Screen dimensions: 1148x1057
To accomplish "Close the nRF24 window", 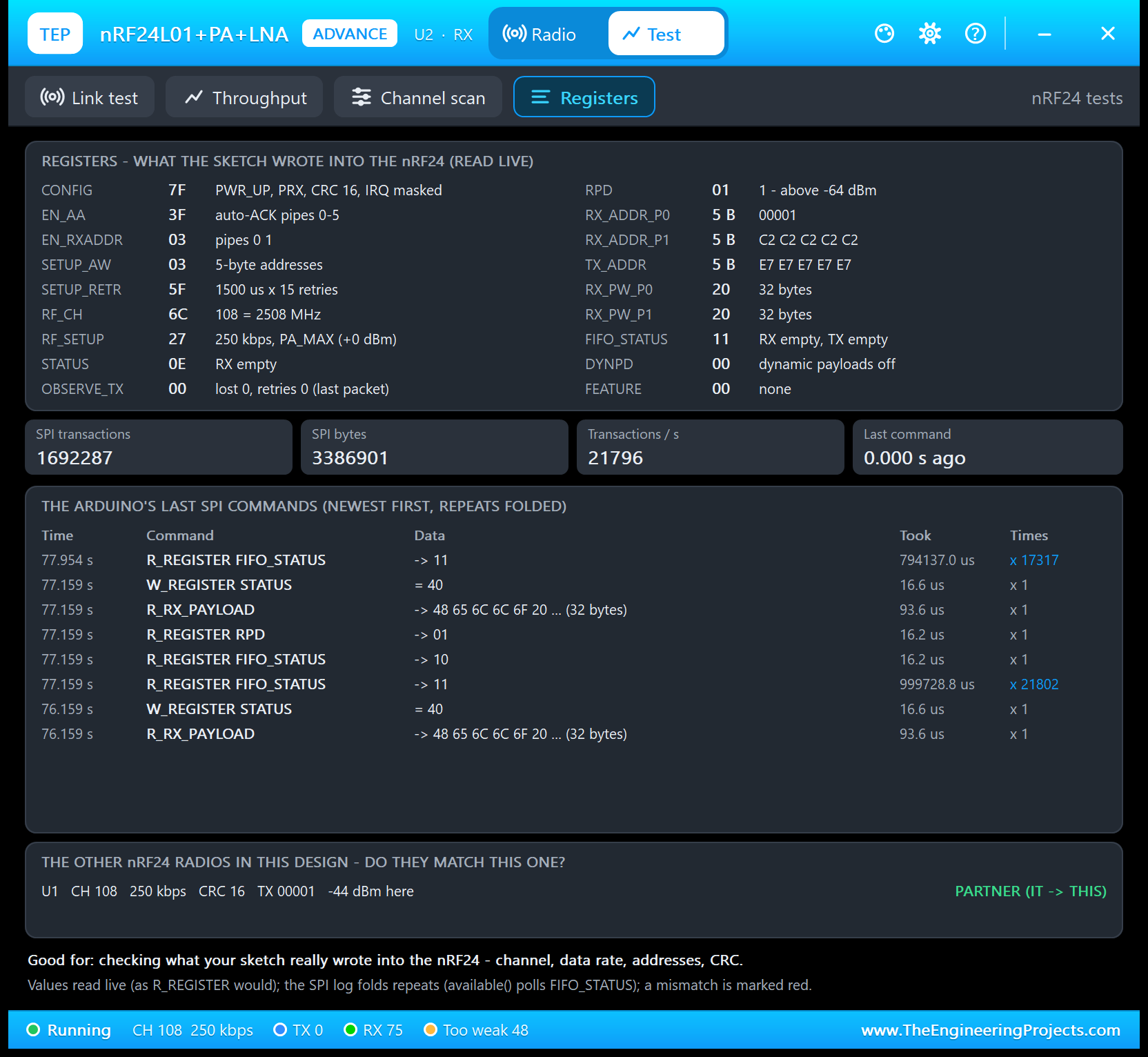I will [1108, 33].
